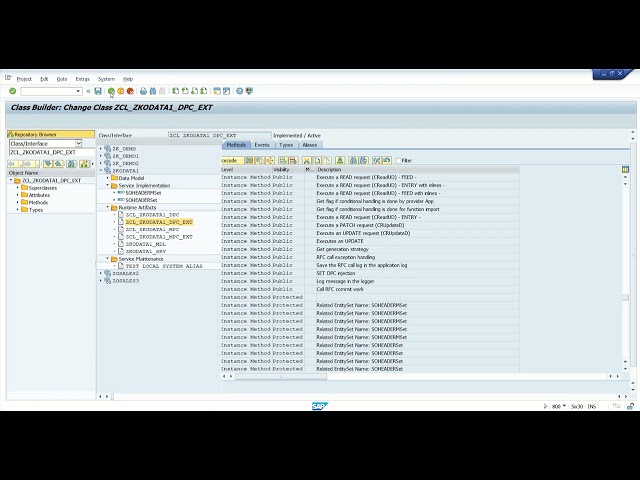This screenshot has height=480, width=640.
Task: Collapse the Service Implementation folder
Action: pos(108,185)
